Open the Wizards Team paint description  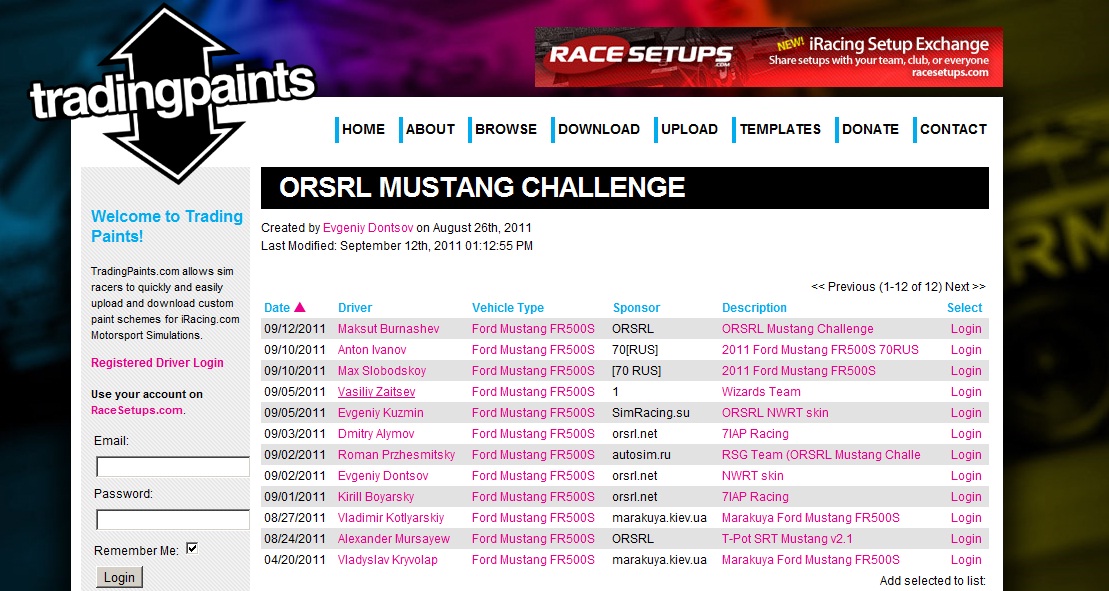pos(761,392)
